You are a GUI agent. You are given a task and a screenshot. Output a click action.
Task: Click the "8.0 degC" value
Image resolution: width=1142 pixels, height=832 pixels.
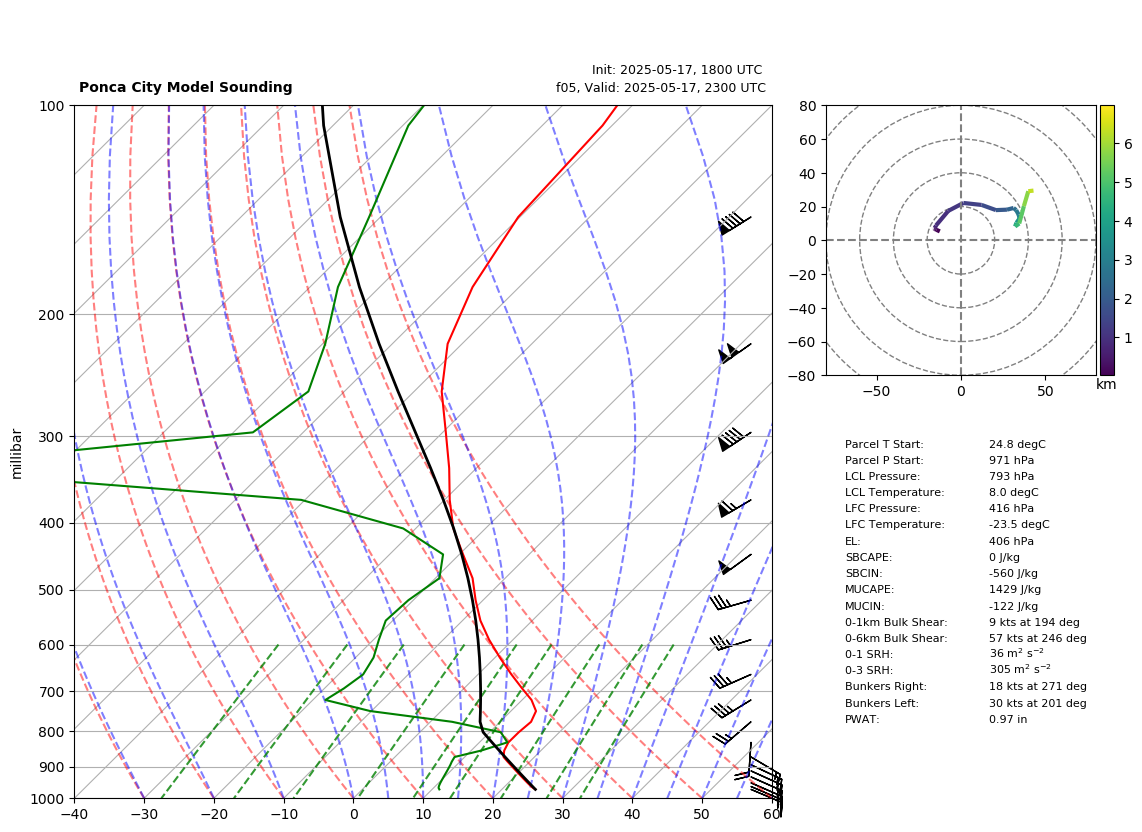pos(1014,492)
